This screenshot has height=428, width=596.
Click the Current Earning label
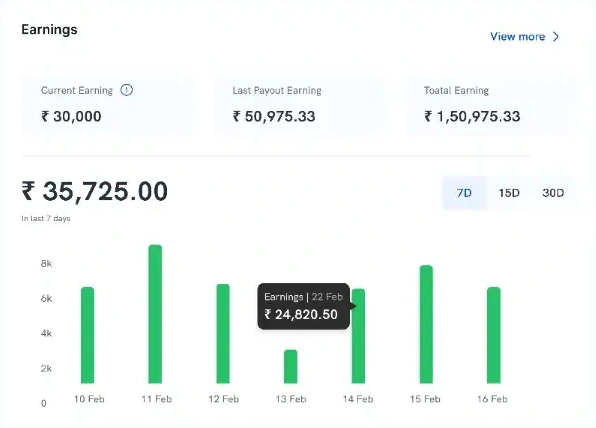[x=77, y=90]
